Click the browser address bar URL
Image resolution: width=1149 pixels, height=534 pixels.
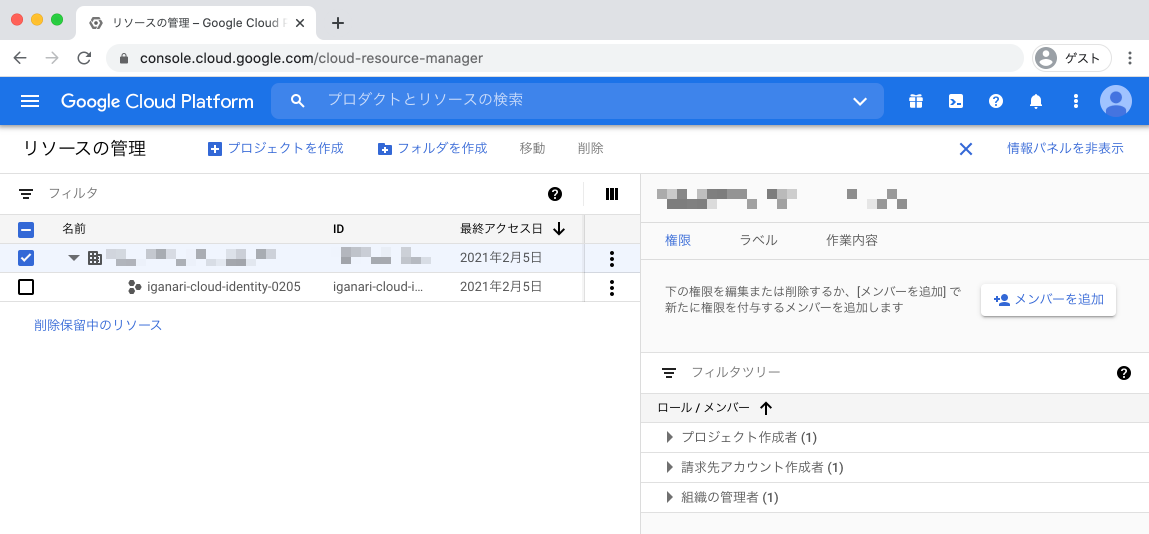311,58
